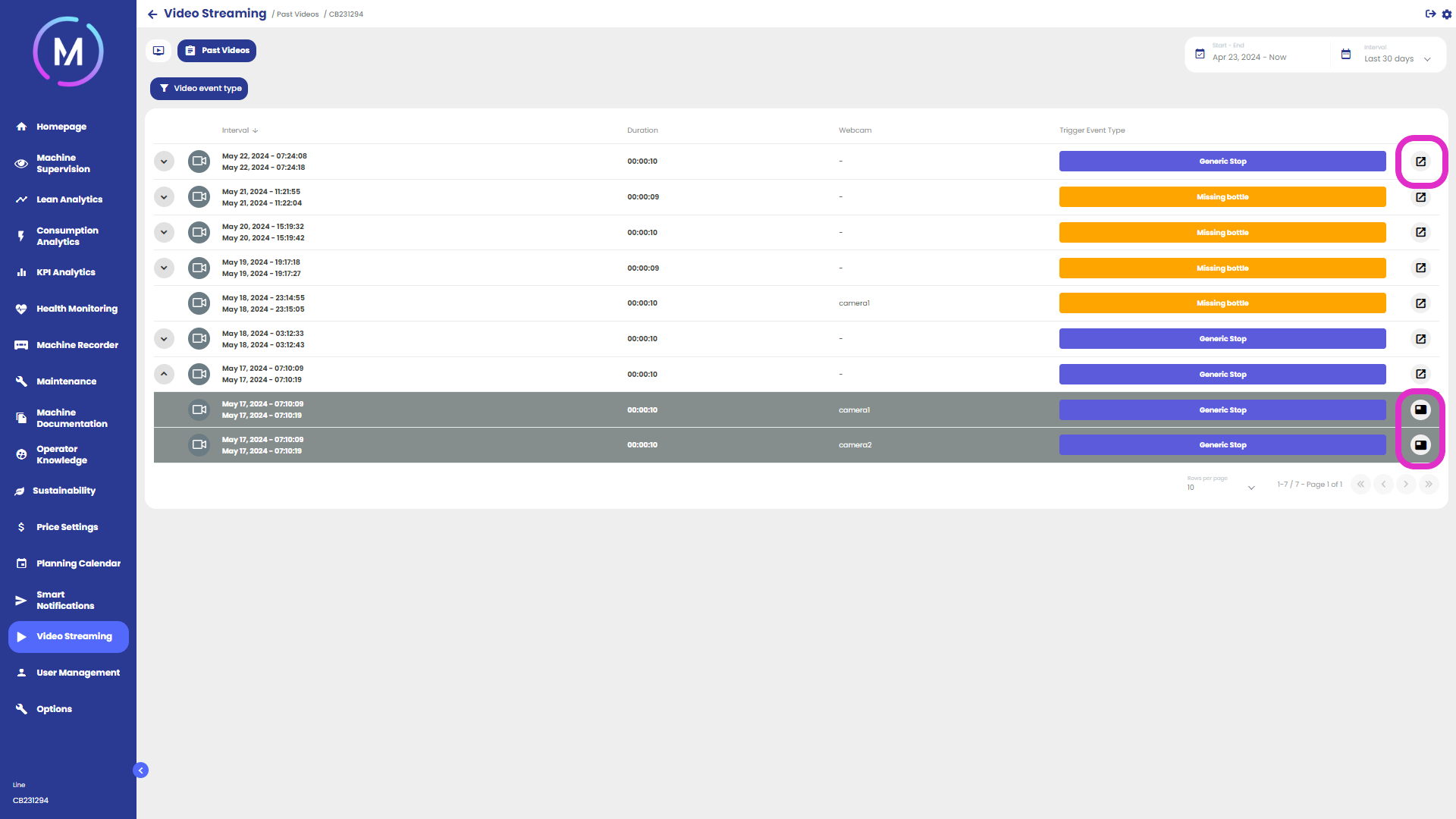Open external link for May 22 video

click(x=1420, y=162)
